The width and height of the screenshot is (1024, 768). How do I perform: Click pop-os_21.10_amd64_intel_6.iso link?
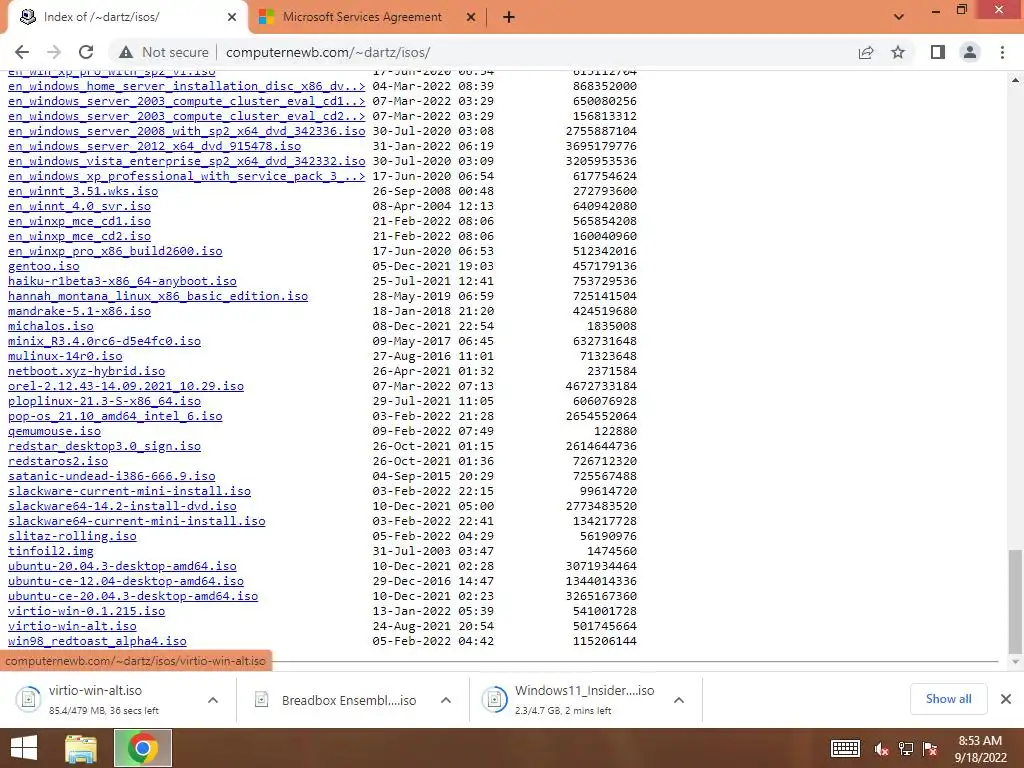(x=115, y=417)
